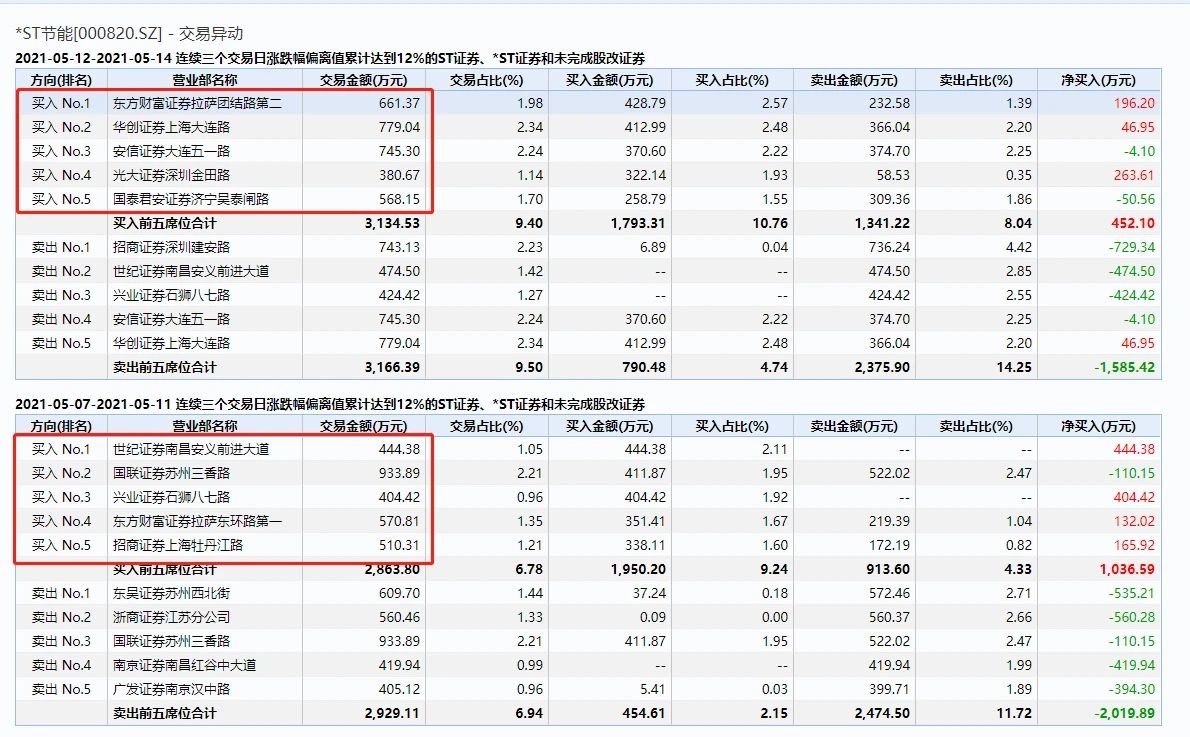Click the 661.37 trade amount cell
1190x737 pixels.
click(399, 103)
